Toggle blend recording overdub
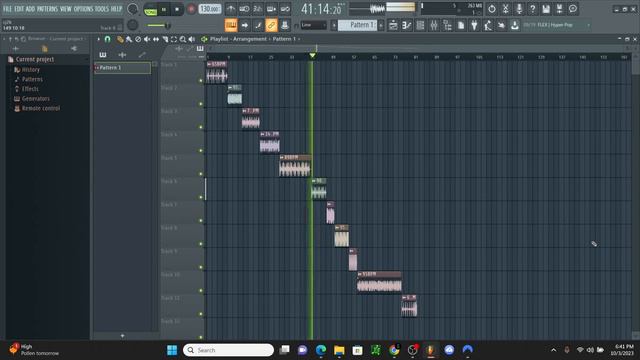This screenshot has width=640, height=360. click(271, 9)
